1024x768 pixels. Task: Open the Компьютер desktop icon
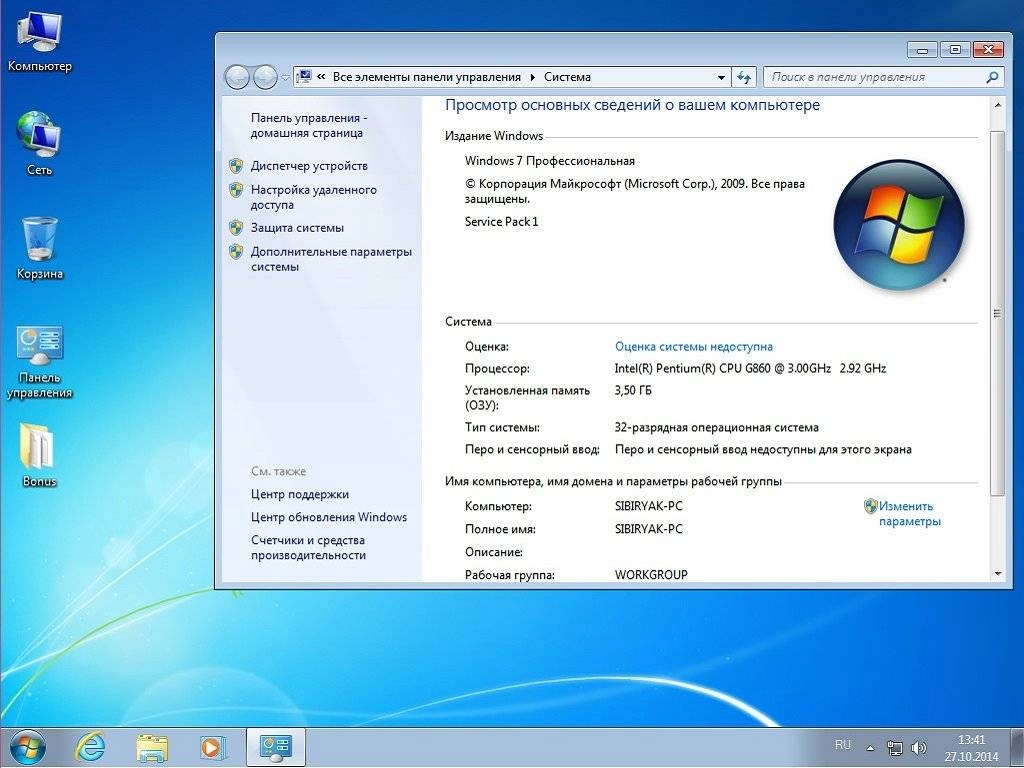tap(39, 42)
